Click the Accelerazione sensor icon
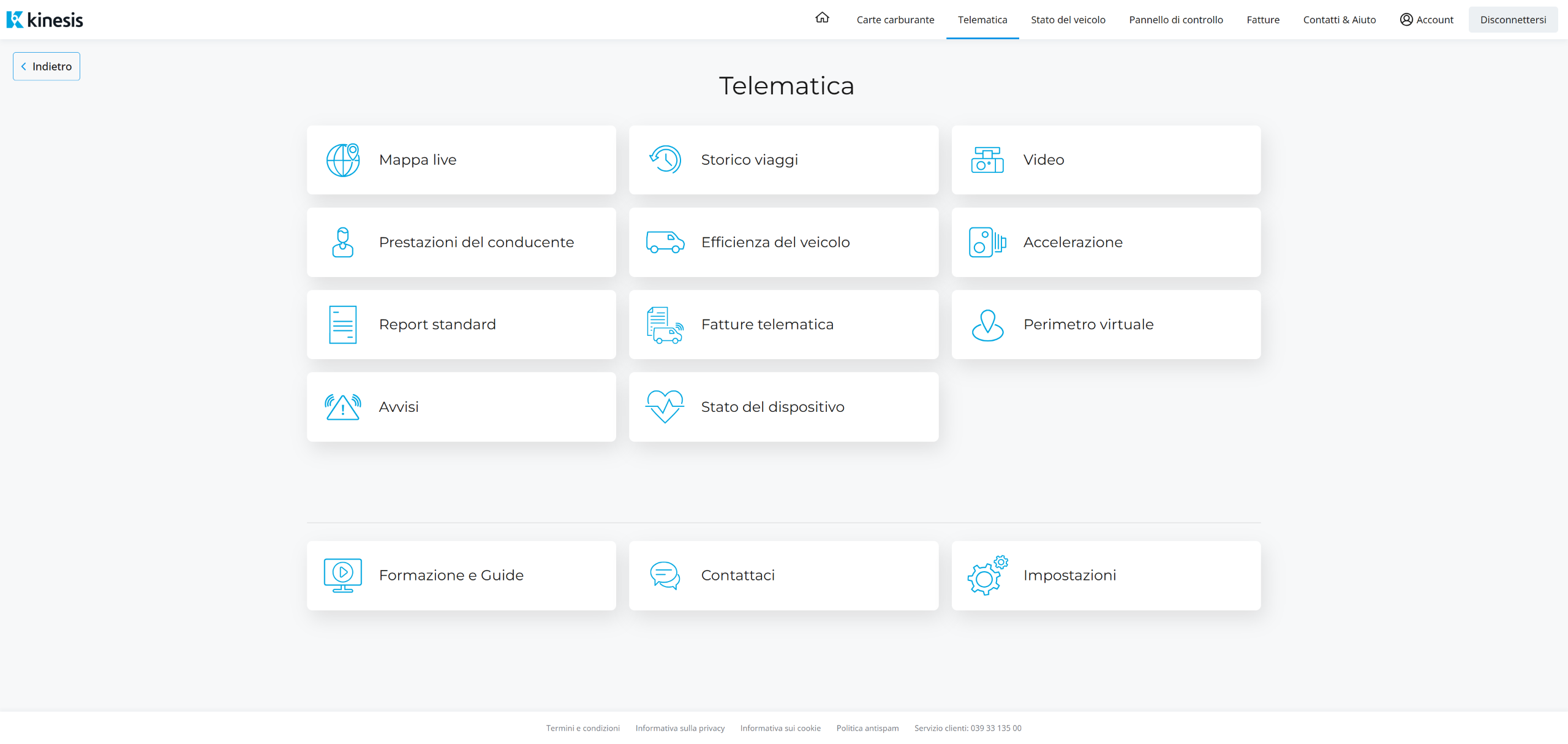This screenshot has width=1568, height=744. [987, 242]
